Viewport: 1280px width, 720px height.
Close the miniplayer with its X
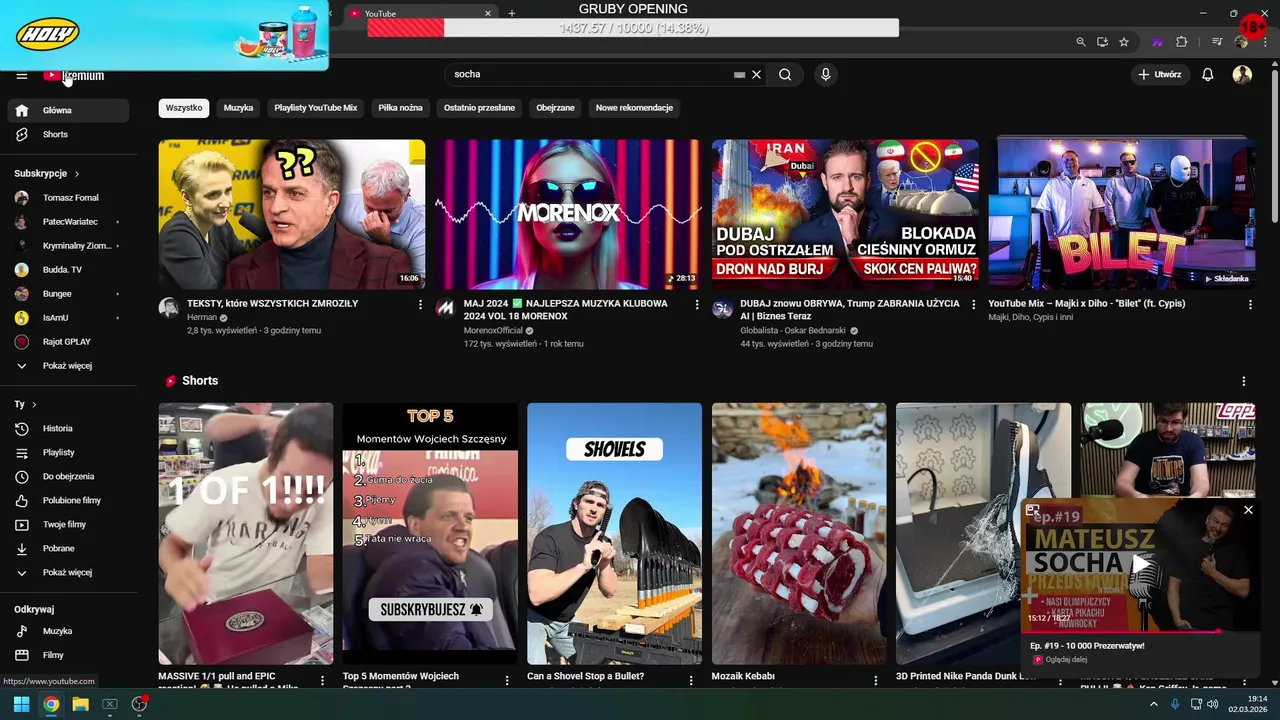(x=1248, y=510)
